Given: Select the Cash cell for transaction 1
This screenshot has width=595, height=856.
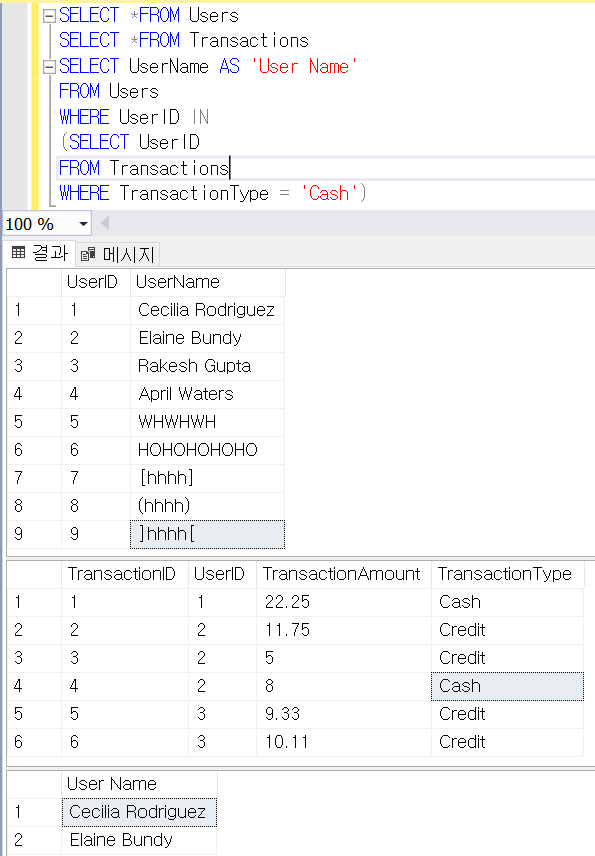Looking at the screenshot, I should (x=508, y=602).
